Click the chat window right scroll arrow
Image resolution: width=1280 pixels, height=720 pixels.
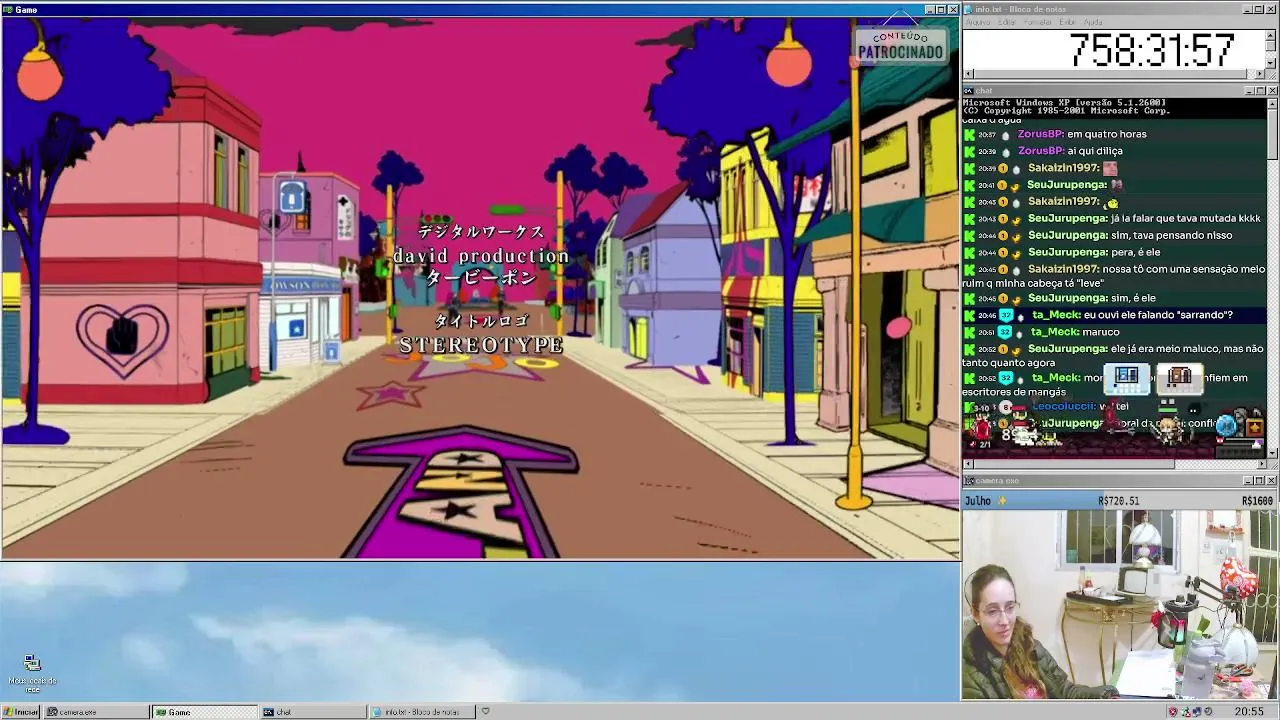[1261, 464]
